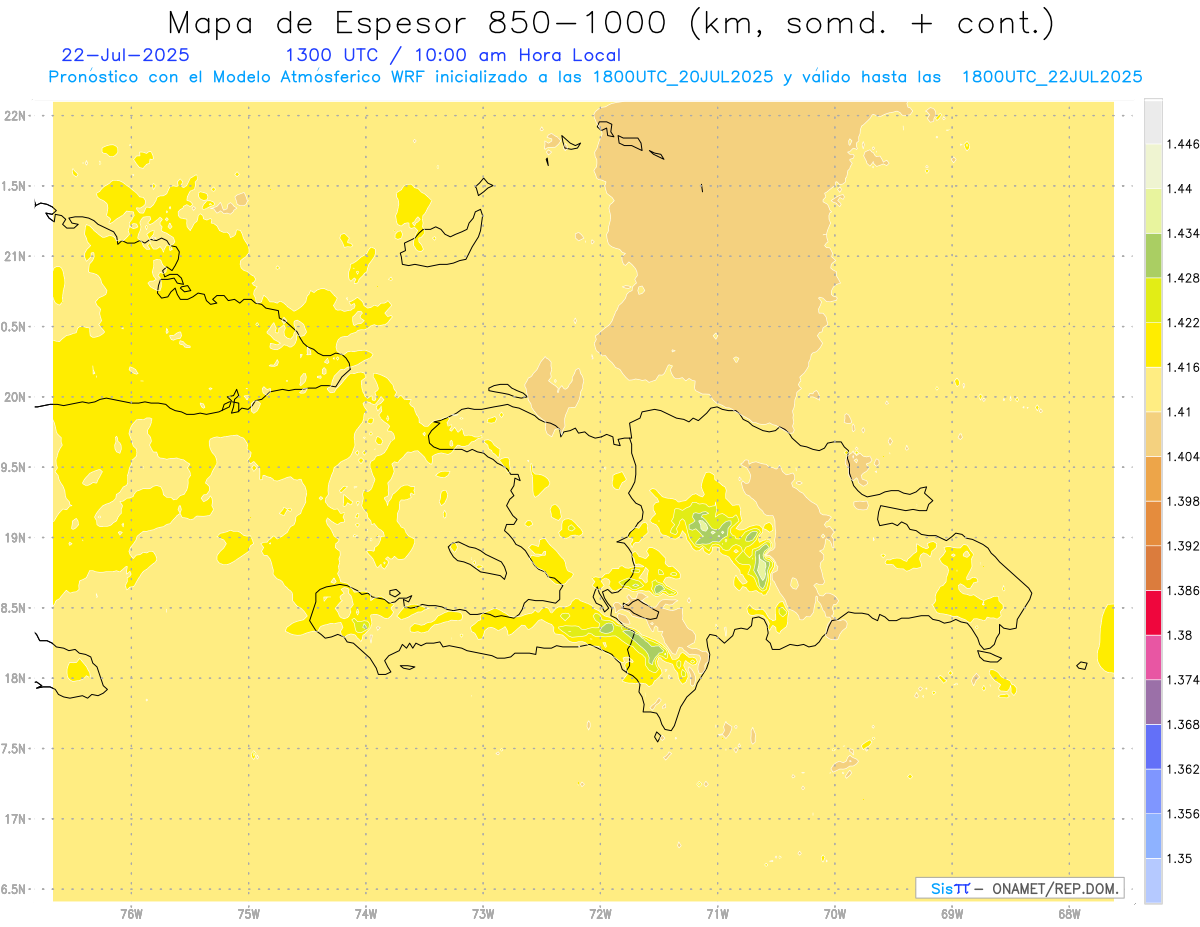Viewport: 1200px width, 927px height.
Task: Click the 17N latitude axis label
Action: tap(16, 819)
